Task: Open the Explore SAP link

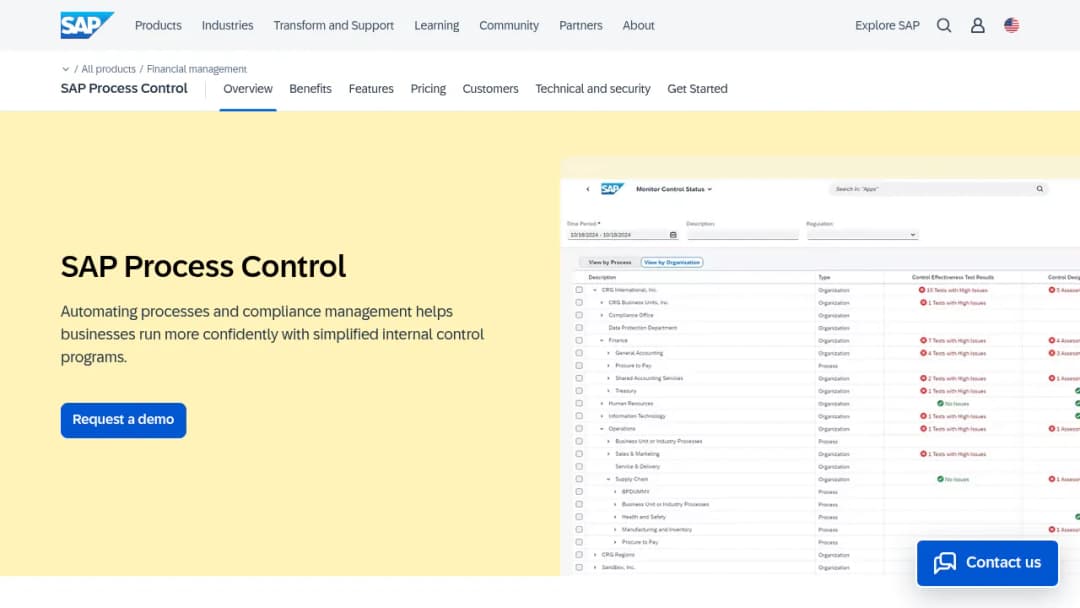Action: pyautogui.click(x=887, y=25)
